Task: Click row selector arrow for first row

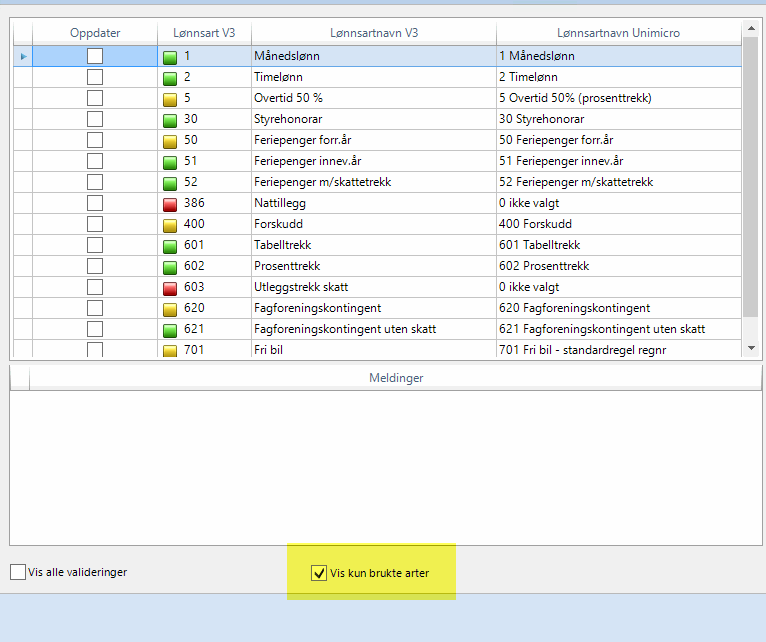Action: click(x=22, y=56)
